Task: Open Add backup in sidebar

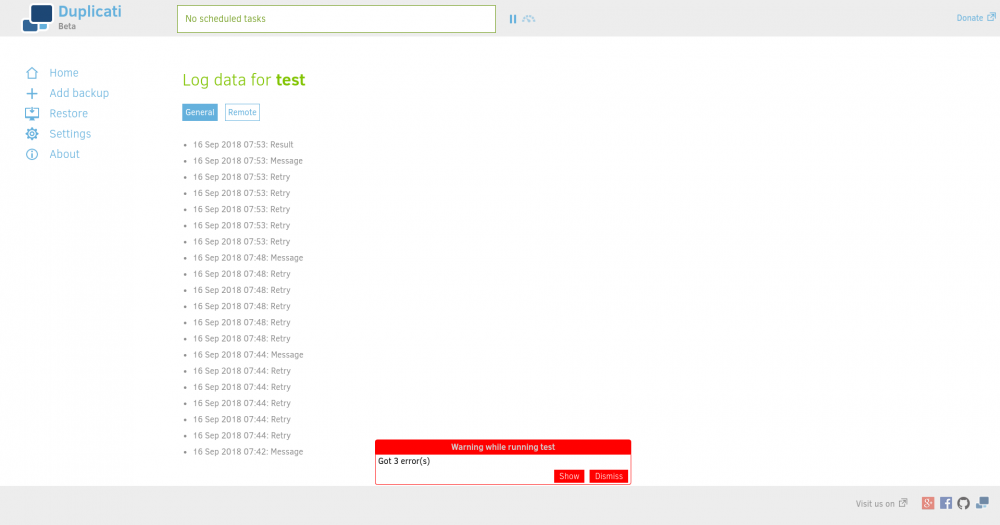Action: coord(79,93)
